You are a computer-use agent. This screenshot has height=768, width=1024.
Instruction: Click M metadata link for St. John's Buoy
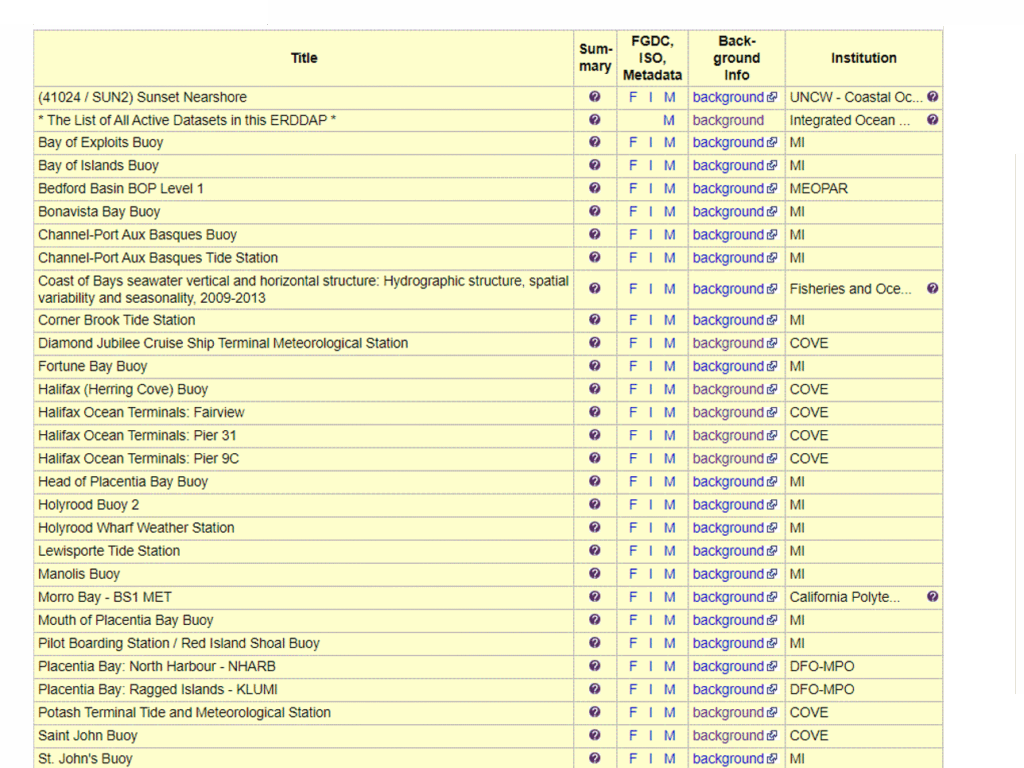[x=669, y=759]
